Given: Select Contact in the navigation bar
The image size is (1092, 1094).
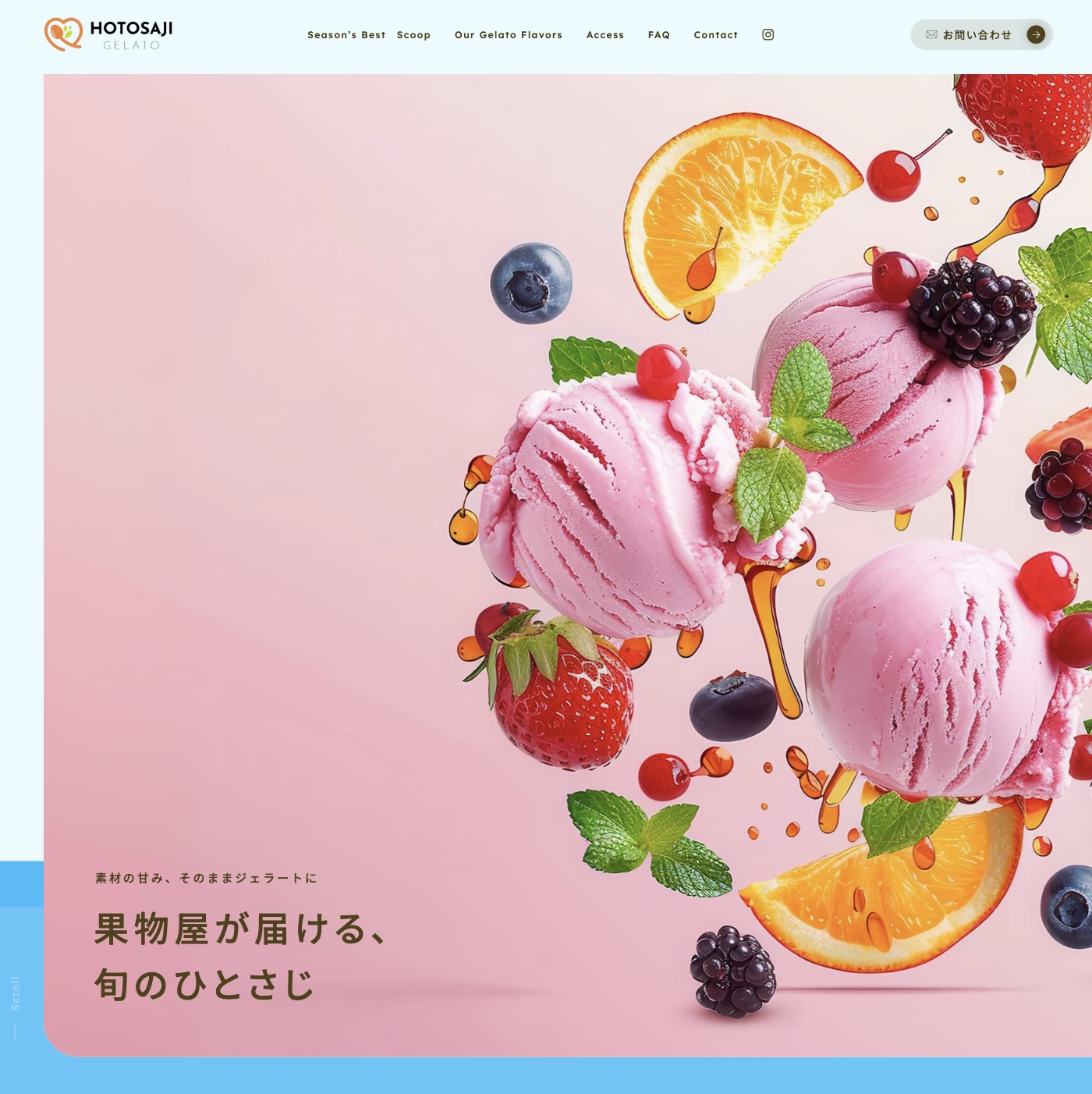Looking at the screenshot, I should coord(716,35).
